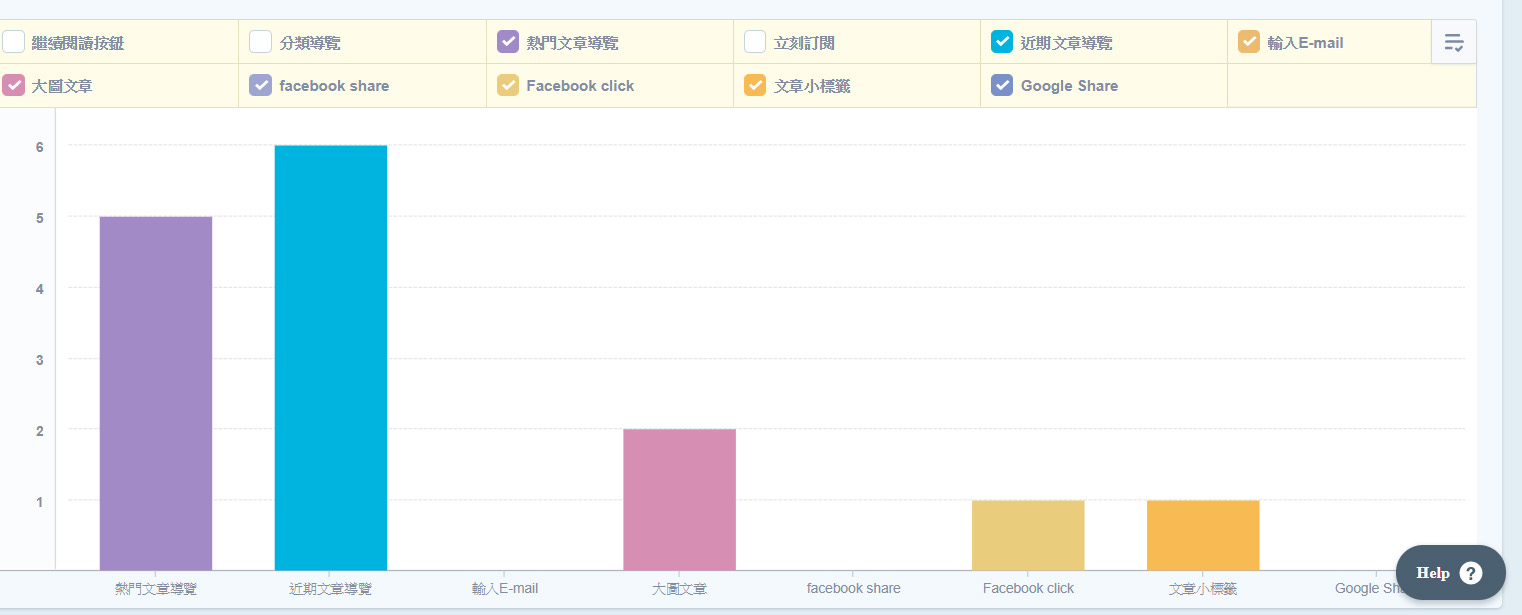Image resolution: width=1522 pixels, height=615 pixels.
Task: Click the Help question mark icon
Action: point(1471,573)
